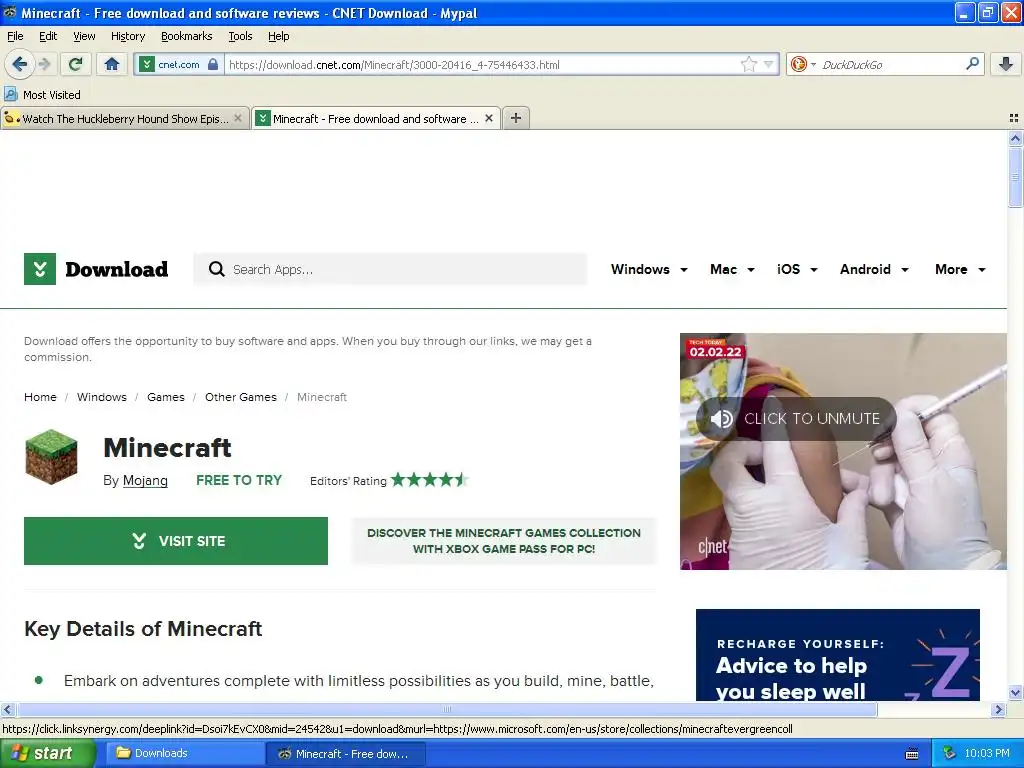1024x768 pixels.
Task: Open the Help menu
Action: (278, 36)
